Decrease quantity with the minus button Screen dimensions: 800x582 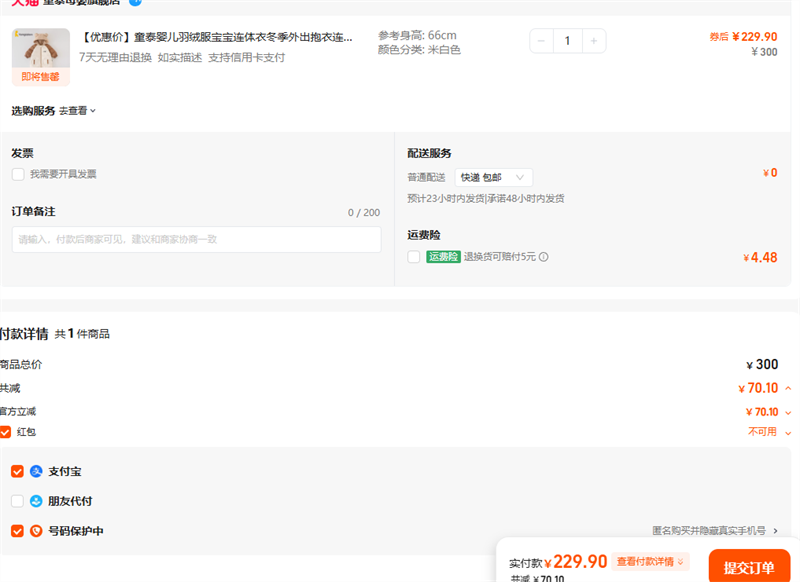pos(541,41)
